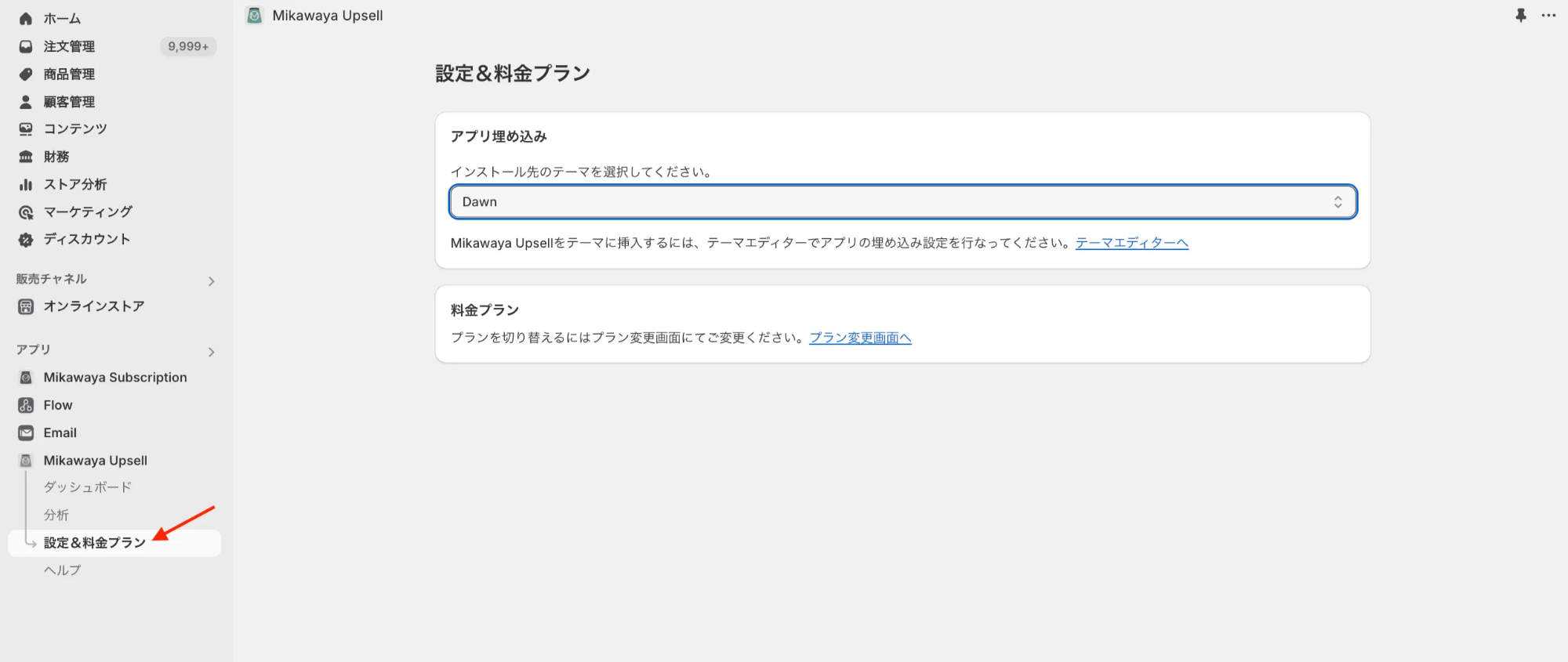Open the Dawn theme dropdown
The width and height of the screenshot is (1568, 662).
902,202
